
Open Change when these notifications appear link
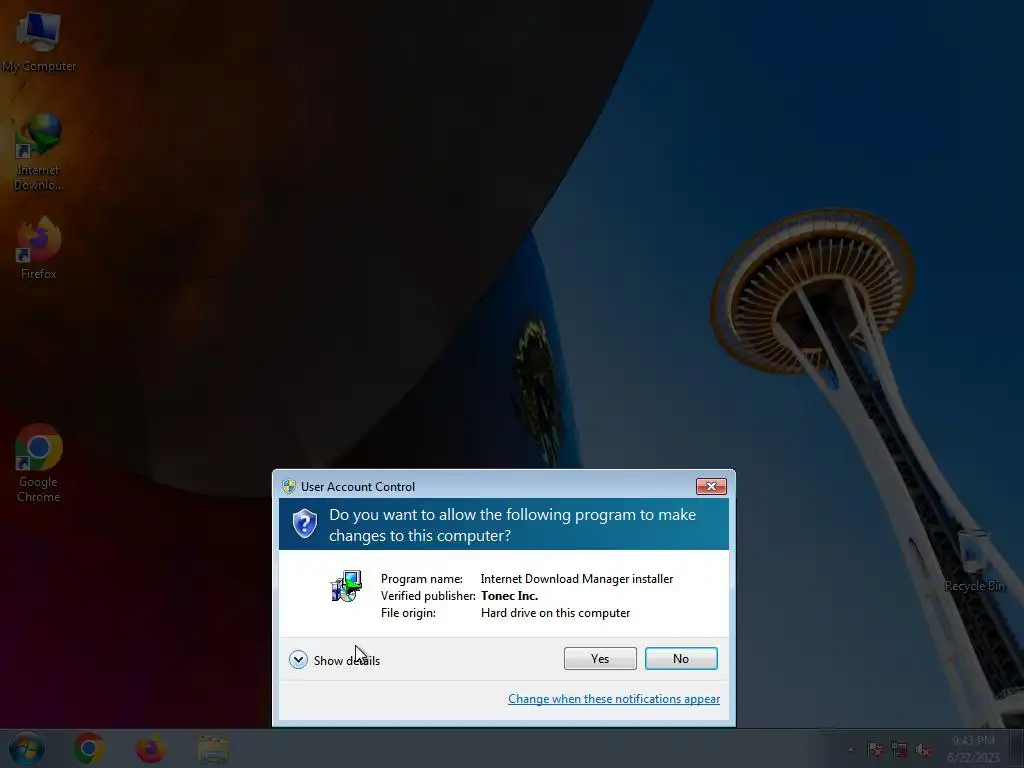pos(614,699)
